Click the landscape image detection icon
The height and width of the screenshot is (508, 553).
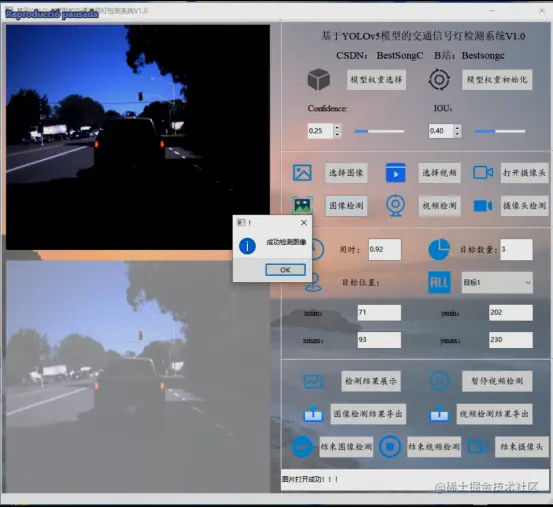[x=302, y=205]
